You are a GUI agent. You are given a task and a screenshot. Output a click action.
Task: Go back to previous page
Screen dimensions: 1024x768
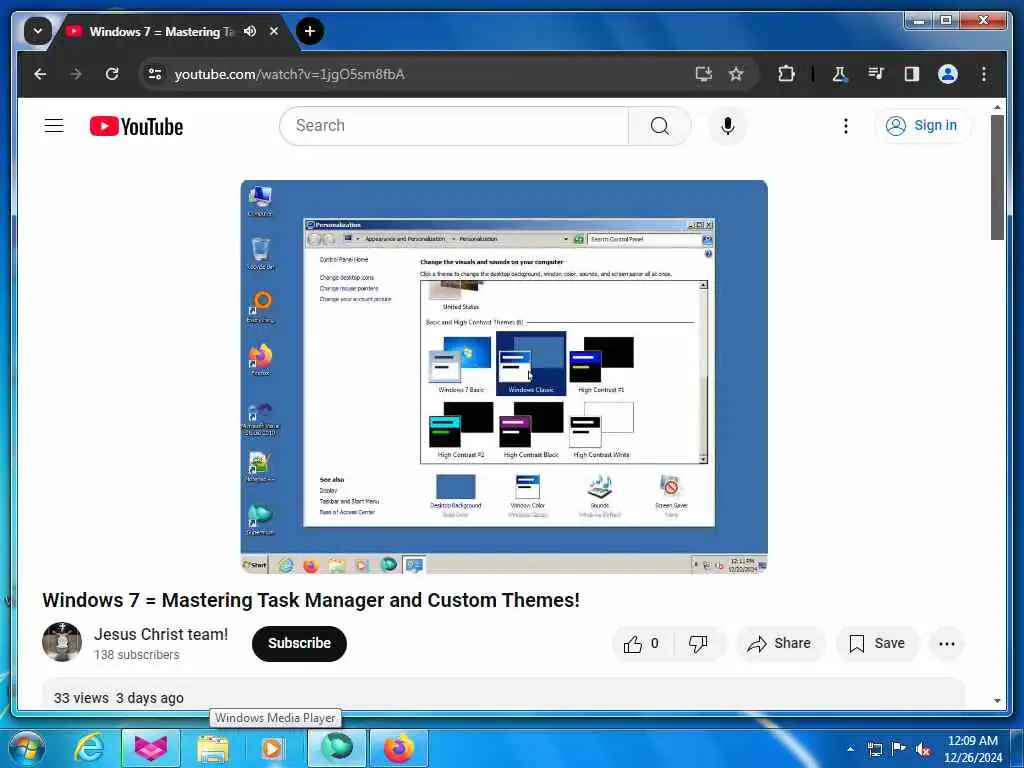pyautogui.click(x=40, y=74)
